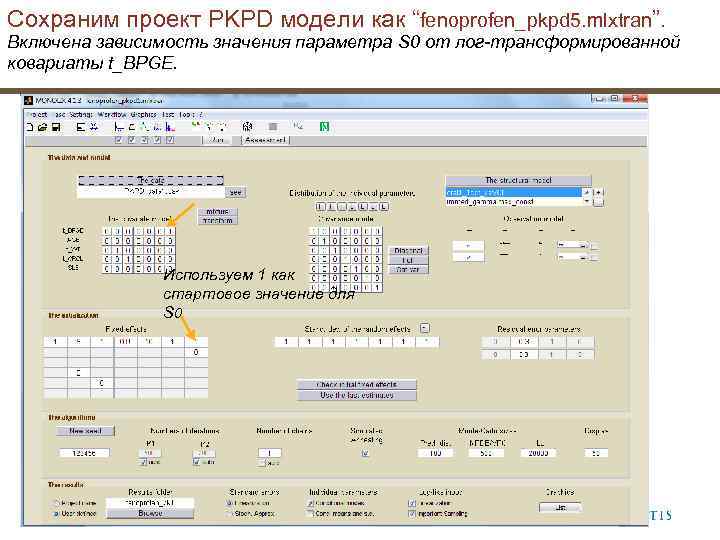This screenshot has width=720, height=540.
Task: Click the Assessment button
Action: [265, 140]
